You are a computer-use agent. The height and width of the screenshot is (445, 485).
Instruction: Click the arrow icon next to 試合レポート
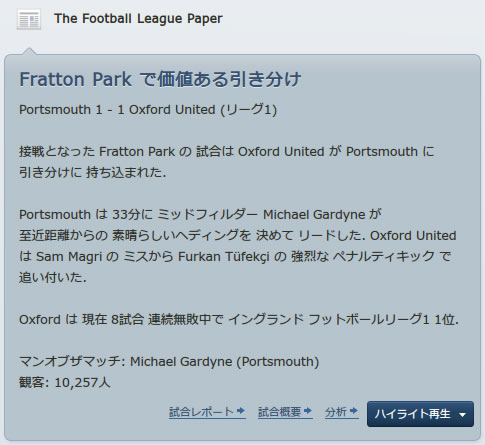[x=241, y=411]
